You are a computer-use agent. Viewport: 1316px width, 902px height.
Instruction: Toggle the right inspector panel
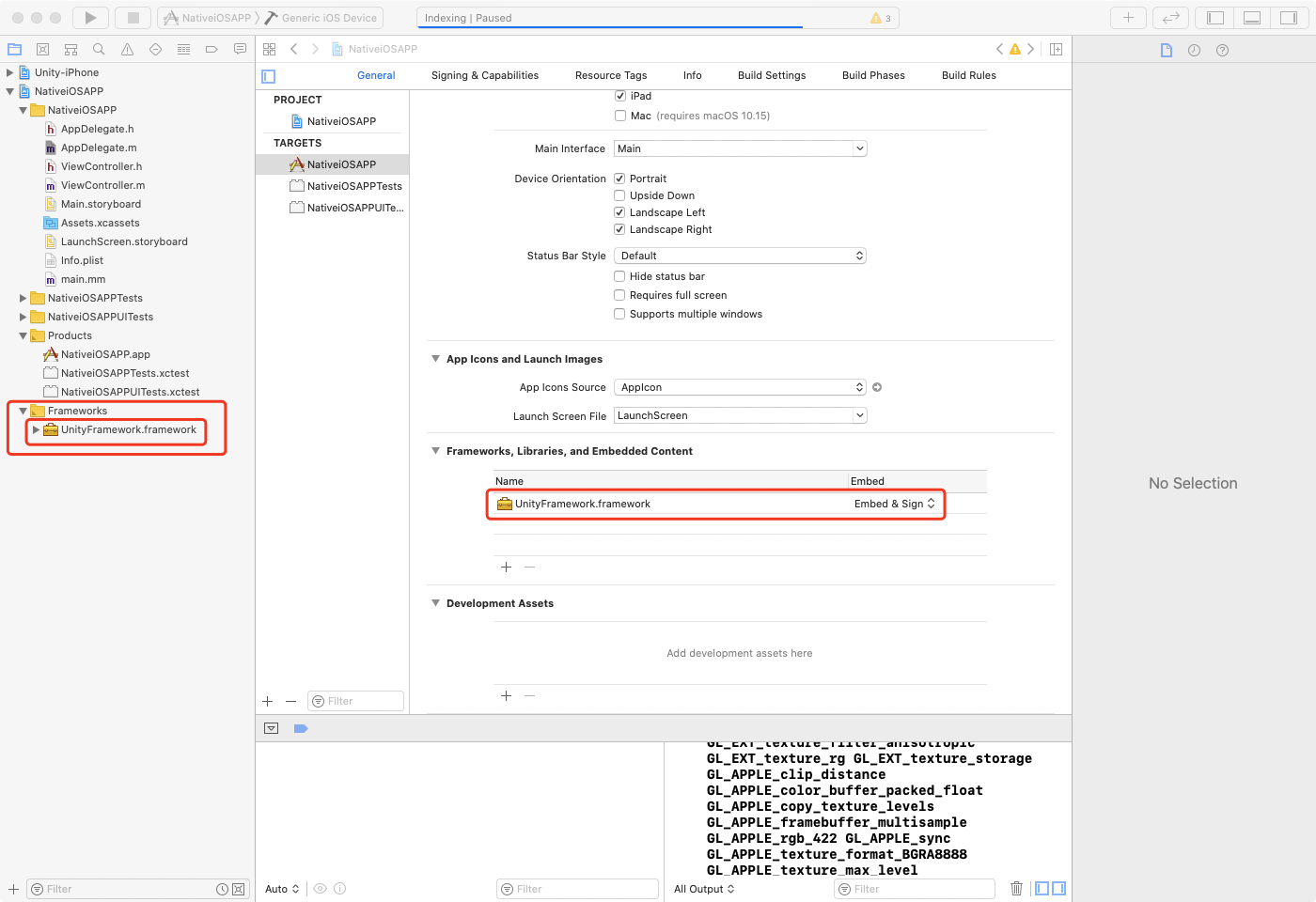pyautogui.click(x=1288, y=18)
